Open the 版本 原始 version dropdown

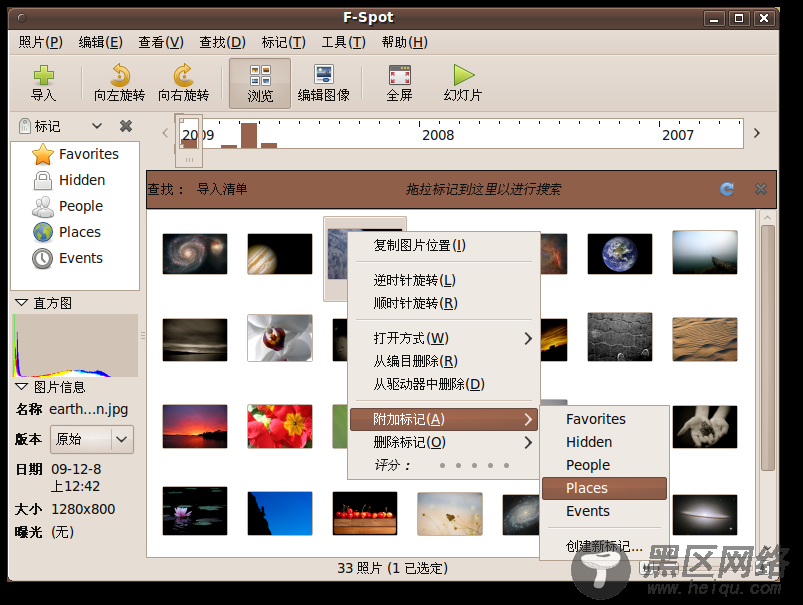[92, 439]
